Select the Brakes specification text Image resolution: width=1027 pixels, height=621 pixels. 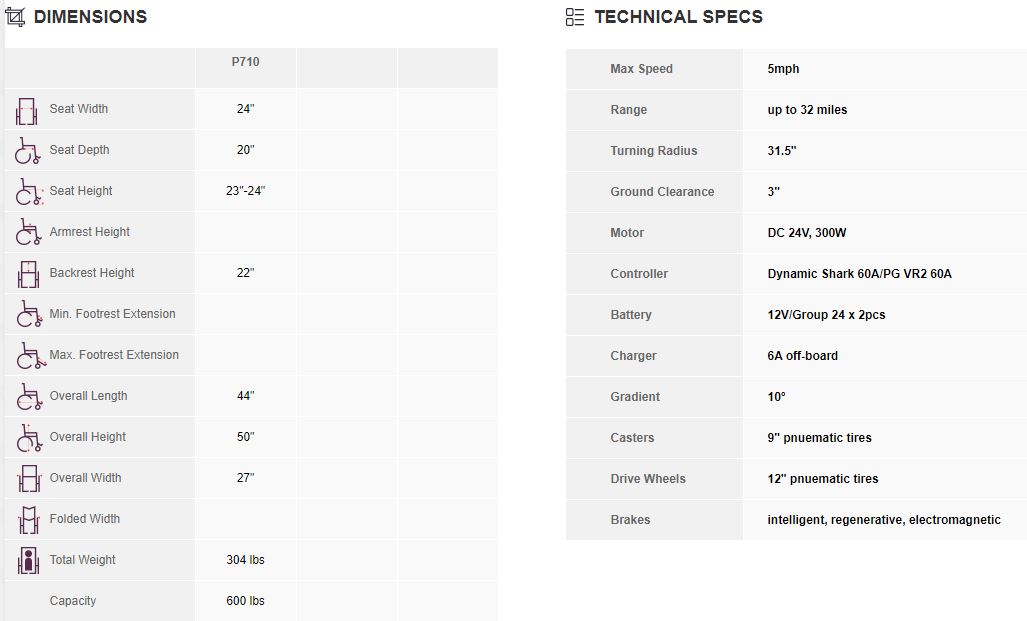(x=884, y=520)
